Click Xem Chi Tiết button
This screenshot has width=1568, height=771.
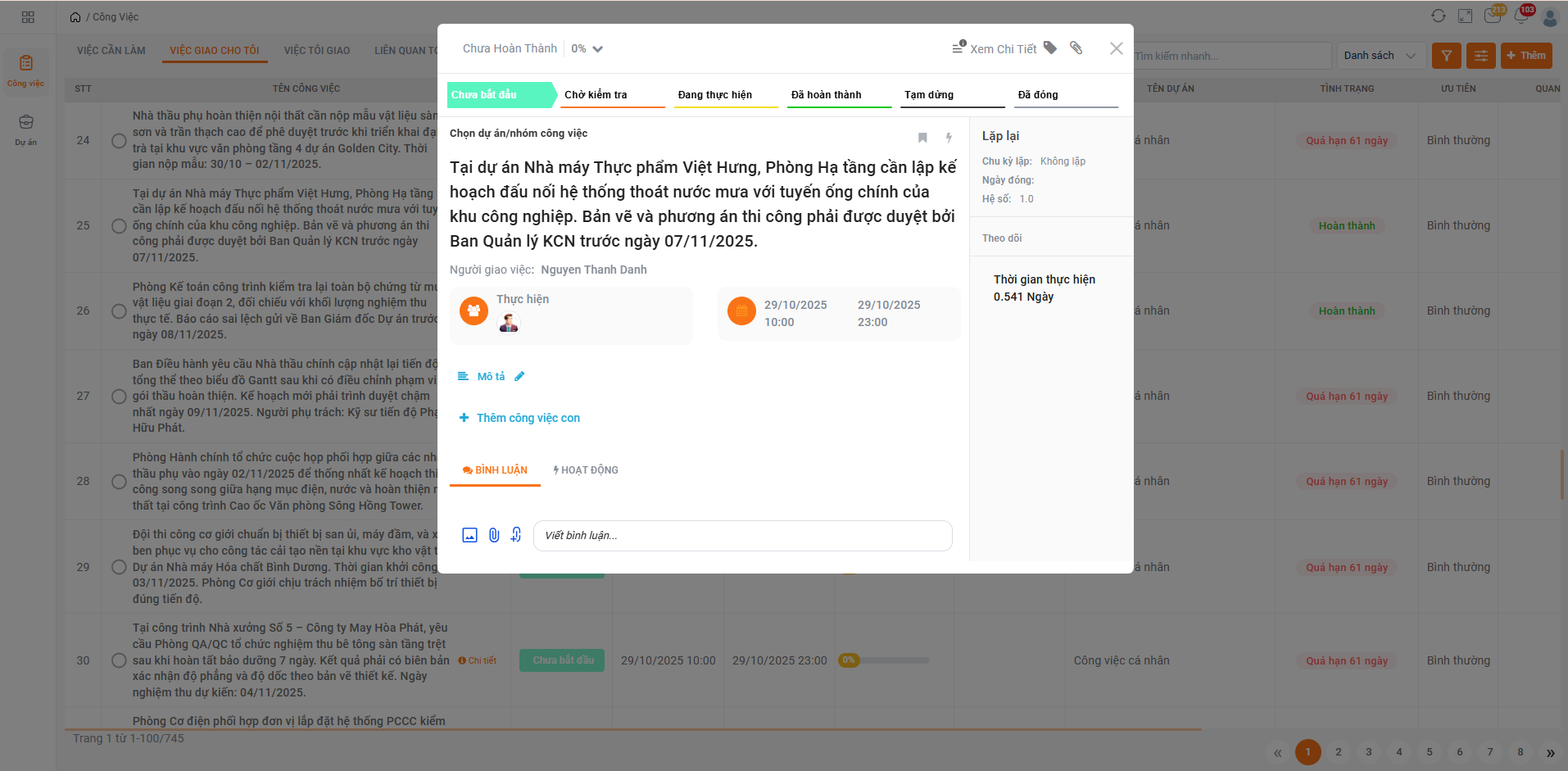click(995, 49)
